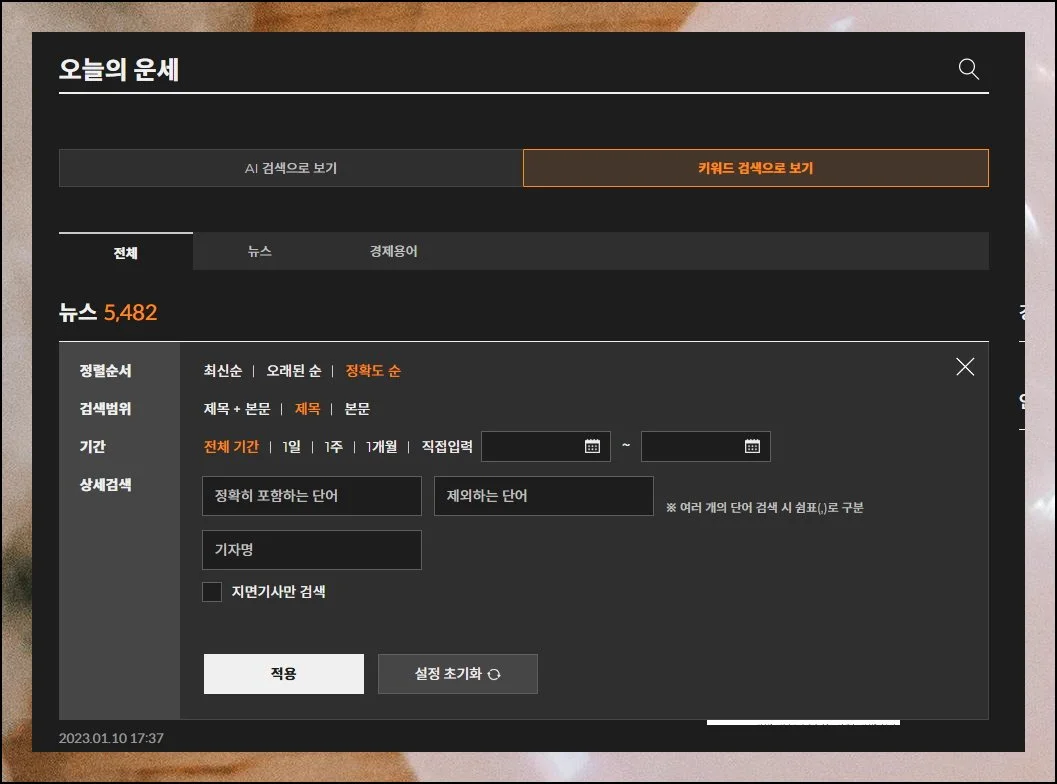Select the 1주 period filter
The height and width of the screenshot is (784, 1057).
[x=333, y=447]
